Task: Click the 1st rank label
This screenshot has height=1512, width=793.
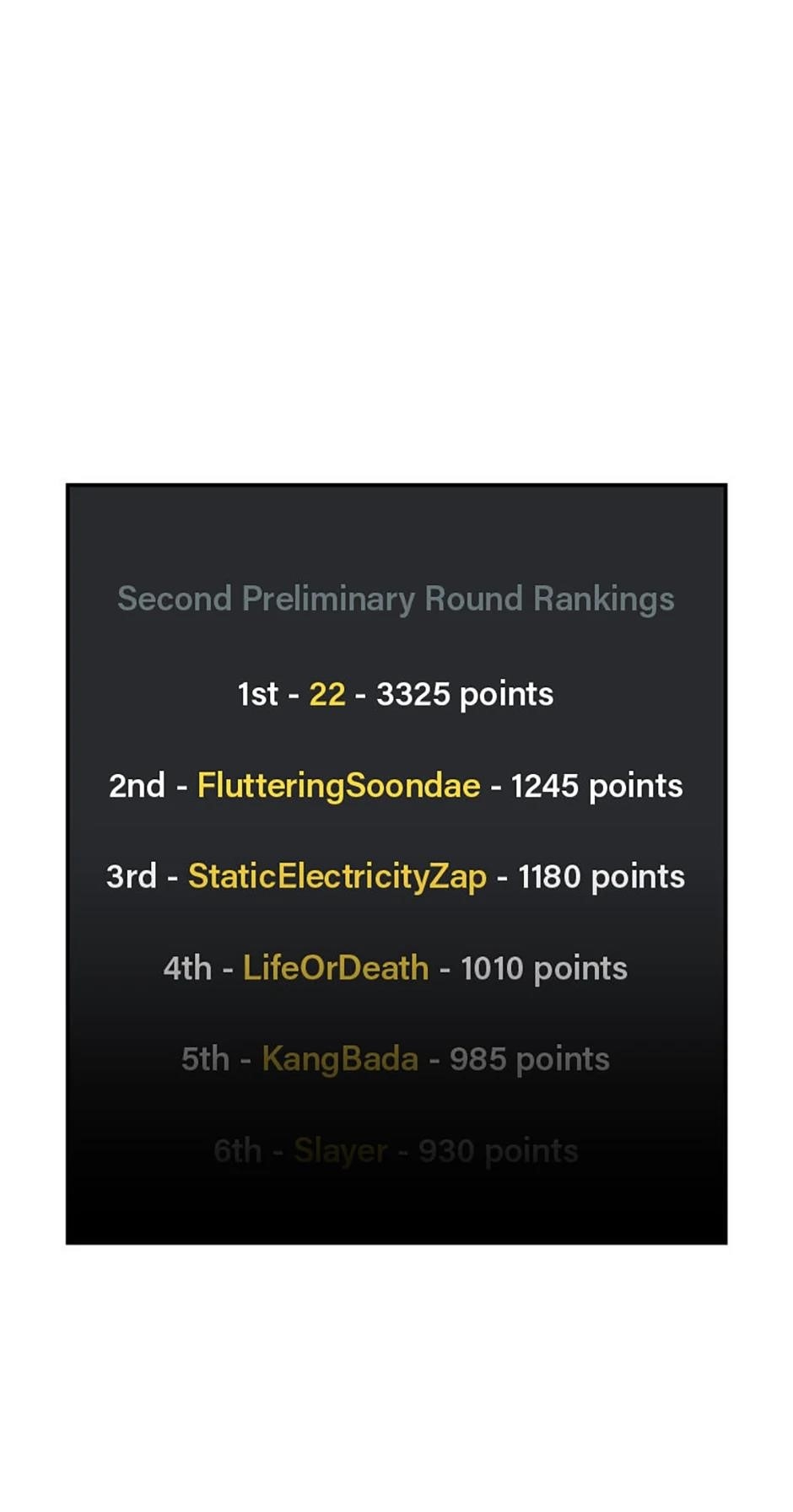Action: click(257, 694)
